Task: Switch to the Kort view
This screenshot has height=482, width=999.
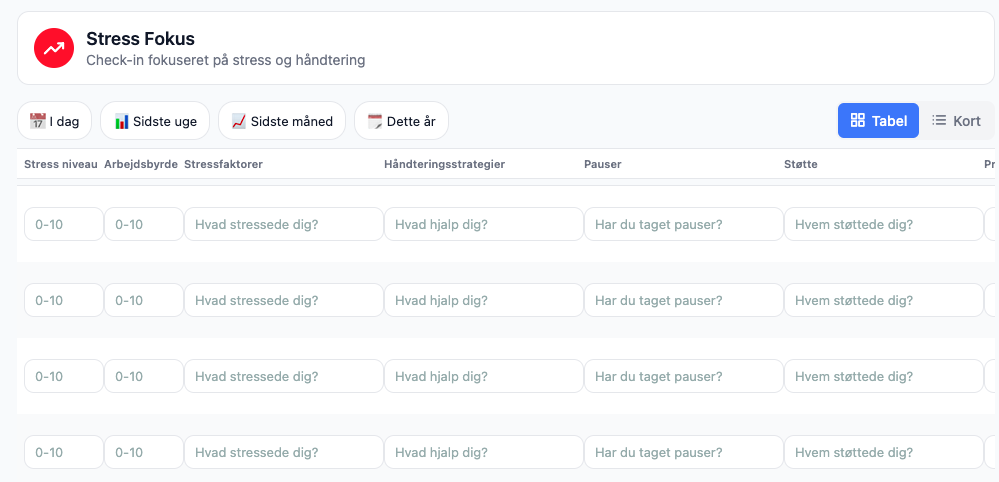Action: [956, 121]
